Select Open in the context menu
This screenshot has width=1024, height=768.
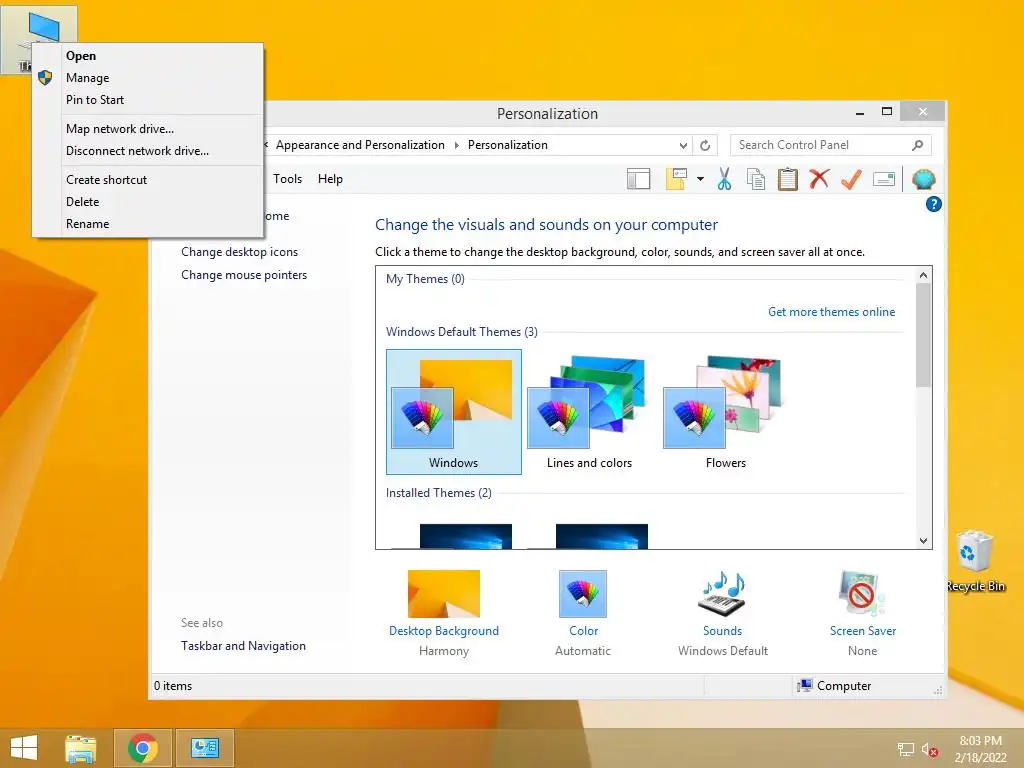coord(148,56)
